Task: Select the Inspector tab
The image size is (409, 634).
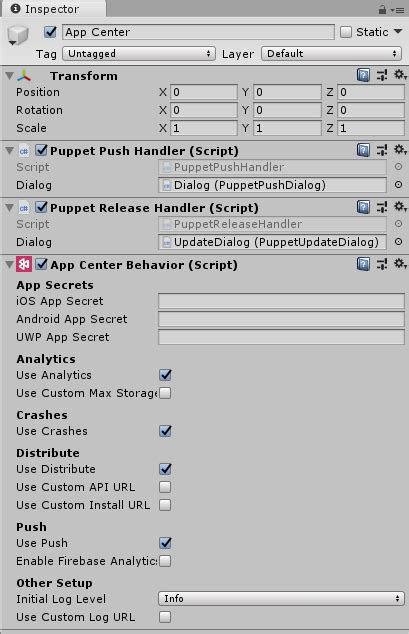Action: (45, 9)
